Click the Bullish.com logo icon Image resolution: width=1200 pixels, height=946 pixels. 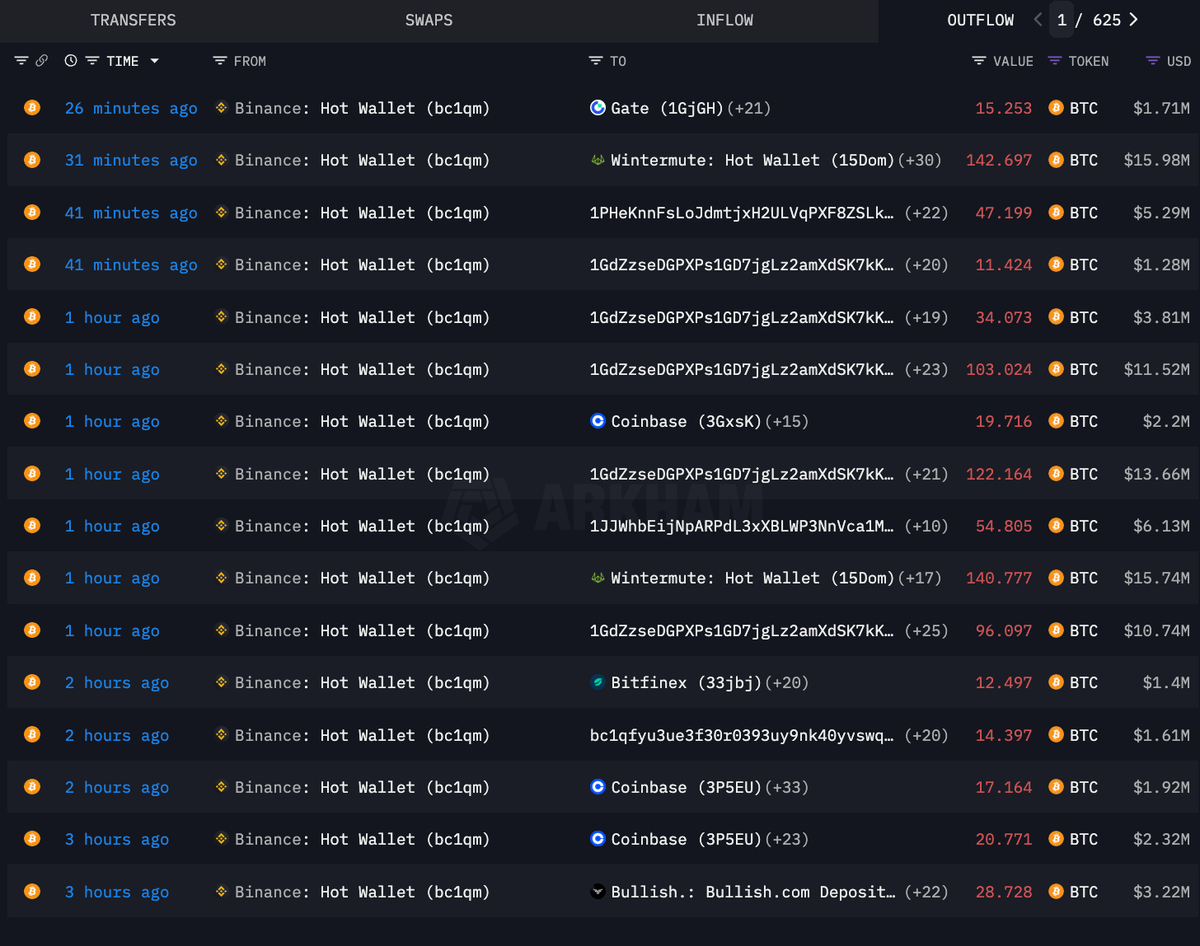[598, 892]
